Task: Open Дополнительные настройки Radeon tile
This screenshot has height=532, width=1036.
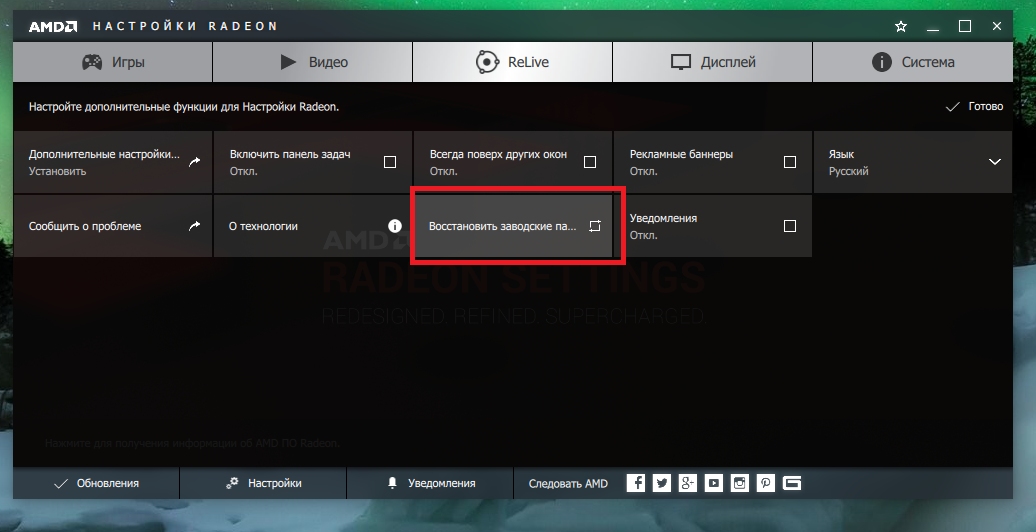Action: (112, 162)
